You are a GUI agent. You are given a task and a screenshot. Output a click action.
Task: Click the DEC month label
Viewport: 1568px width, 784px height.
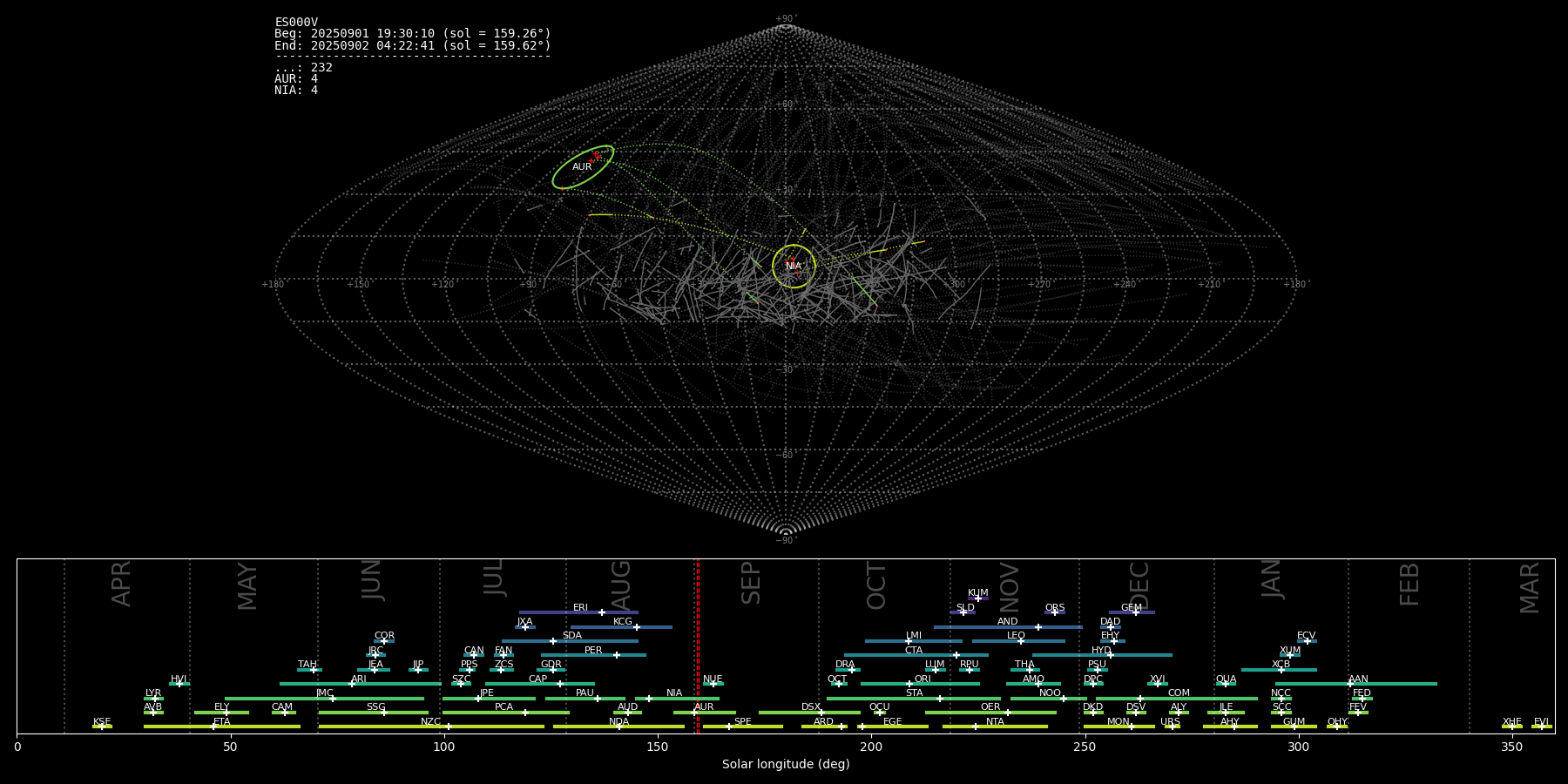(x=1139, y=586)
